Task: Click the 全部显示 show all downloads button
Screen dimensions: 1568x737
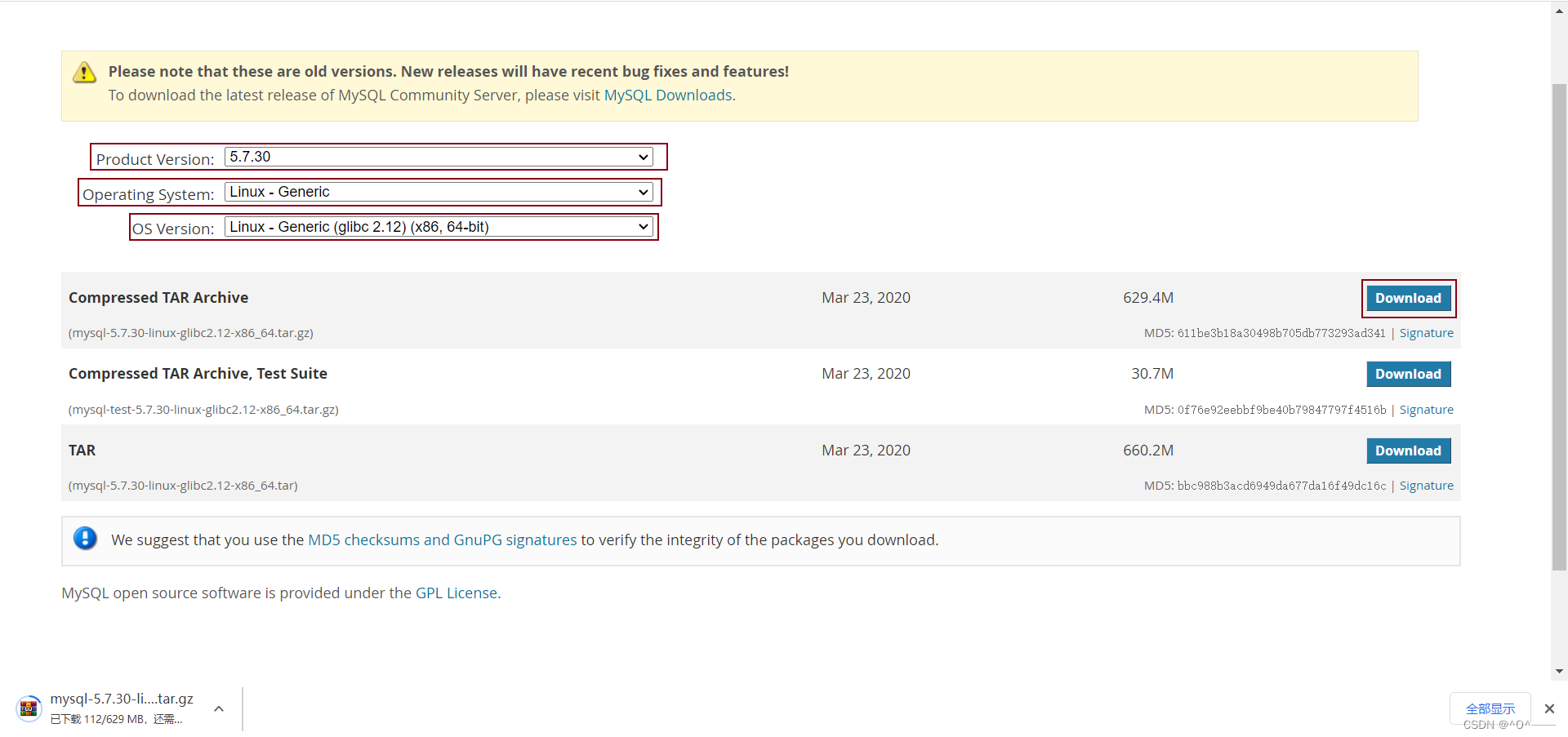Action: tap(1490, 708)
